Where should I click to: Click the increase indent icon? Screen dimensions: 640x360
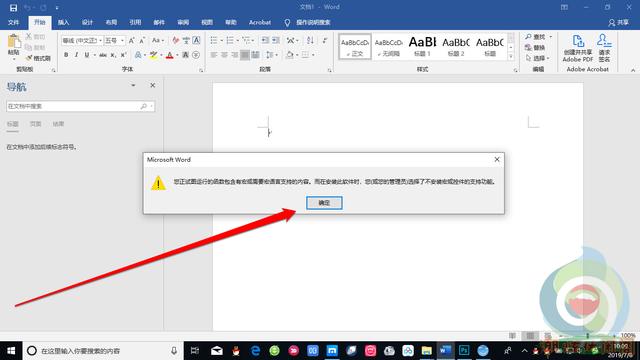[x=276, y=40]
